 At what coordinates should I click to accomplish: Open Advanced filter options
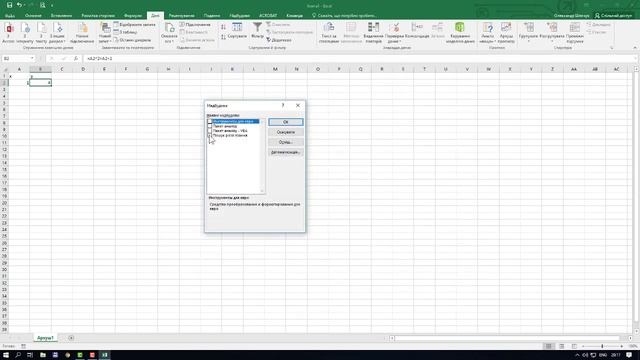coord(279,40)
